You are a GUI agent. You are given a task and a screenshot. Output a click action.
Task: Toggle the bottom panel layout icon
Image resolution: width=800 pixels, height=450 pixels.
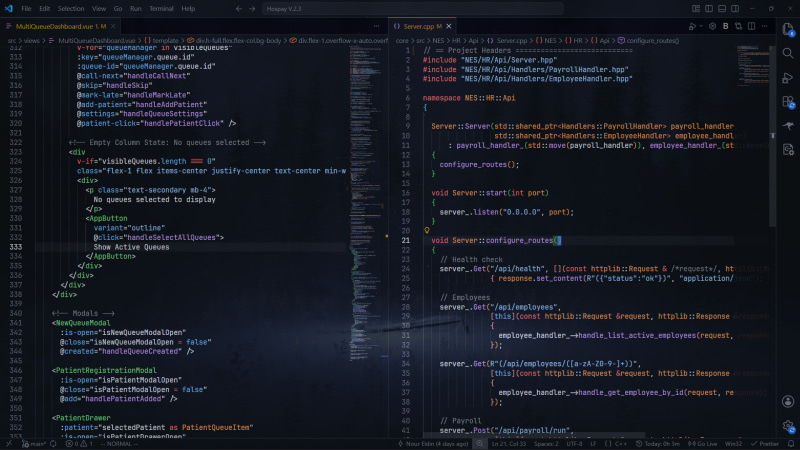tap(722, 9)
